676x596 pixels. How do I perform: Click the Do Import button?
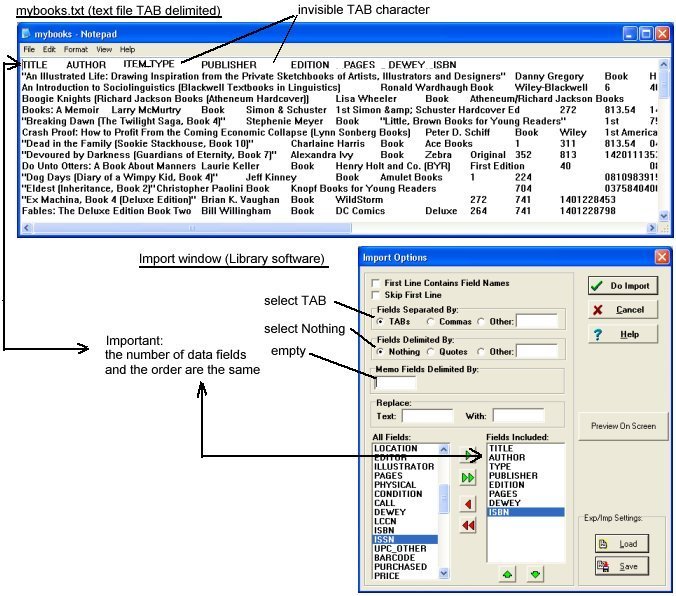pyautogui.click(x=623, y=285)
